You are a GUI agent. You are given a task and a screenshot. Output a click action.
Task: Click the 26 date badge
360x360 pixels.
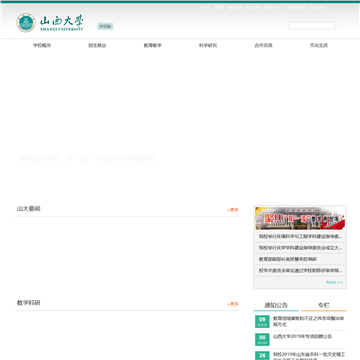click(x=262, y=356)
